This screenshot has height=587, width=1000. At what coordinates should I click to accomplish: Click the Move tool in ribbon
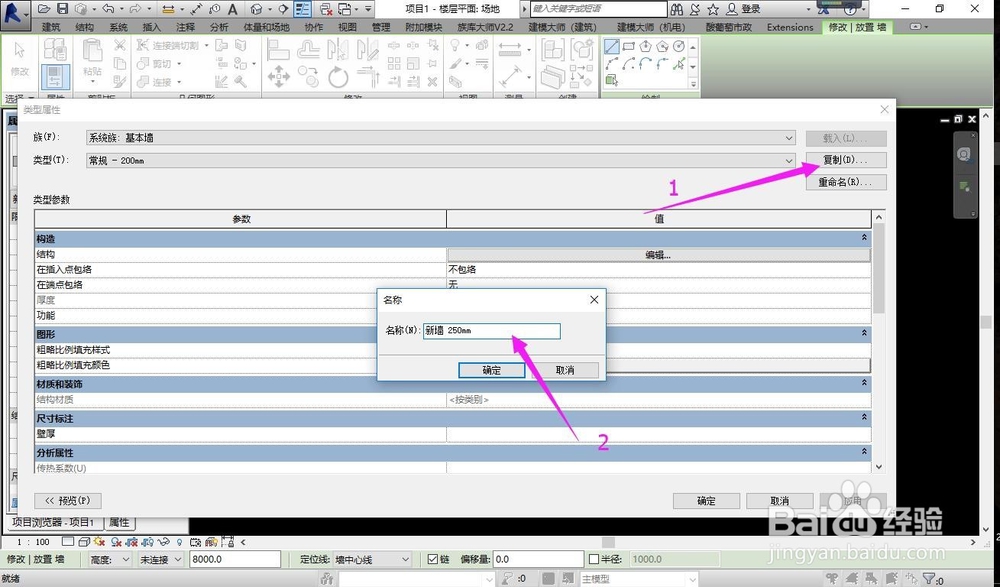279,77
